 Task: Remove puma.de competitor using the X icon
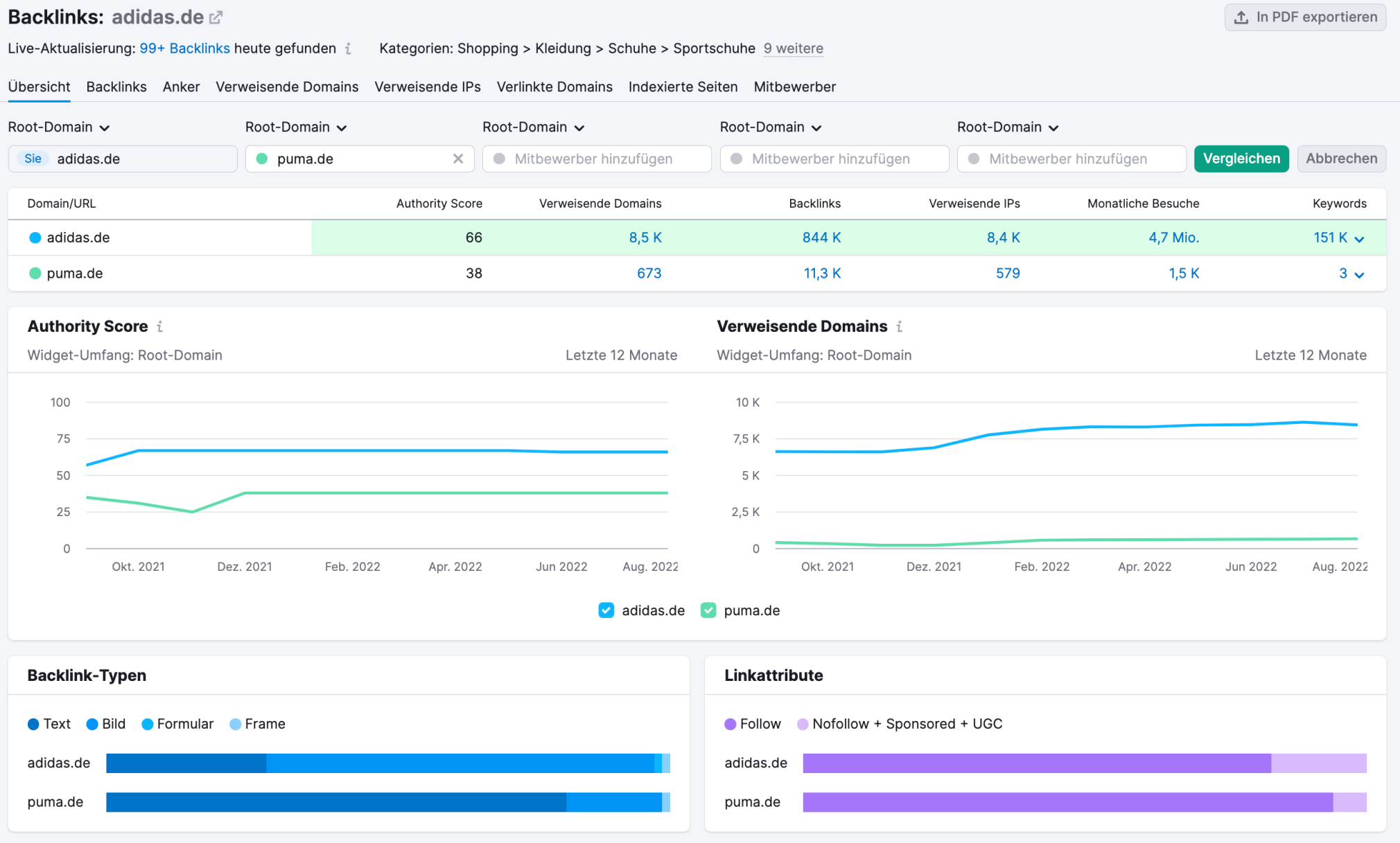[x=458, y=159]
